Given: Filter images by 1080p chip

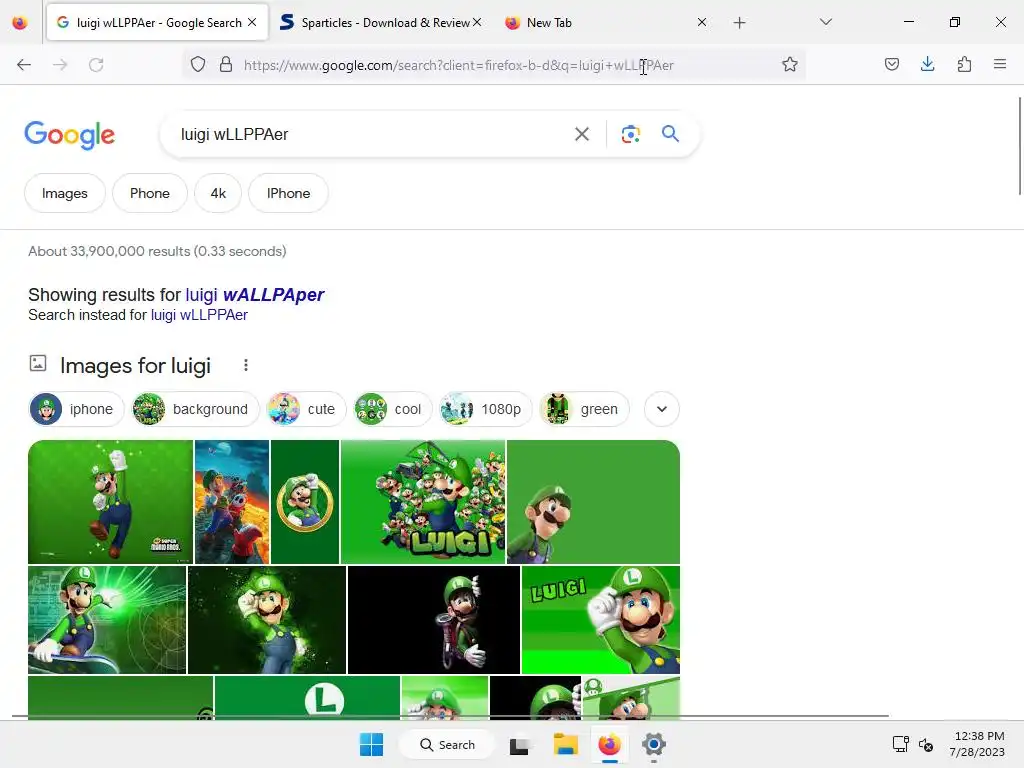Looking at the screenshot, I should coord(485,409).
